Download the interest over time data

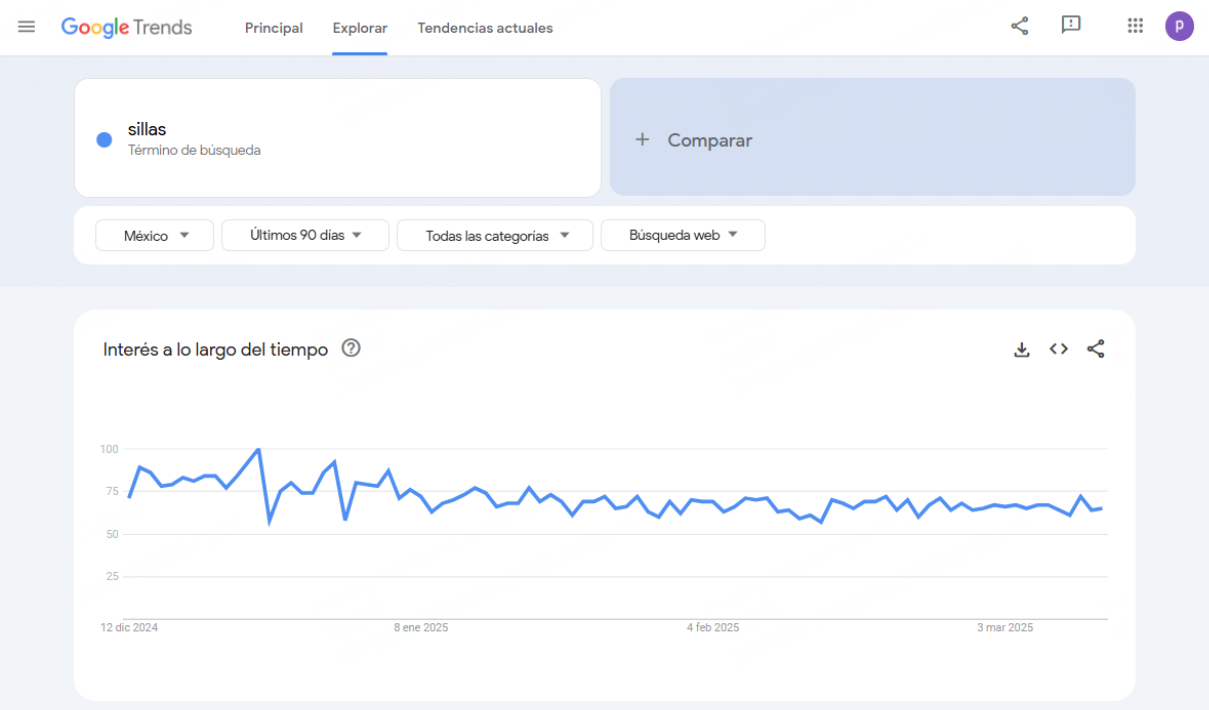coord(1021,349)
